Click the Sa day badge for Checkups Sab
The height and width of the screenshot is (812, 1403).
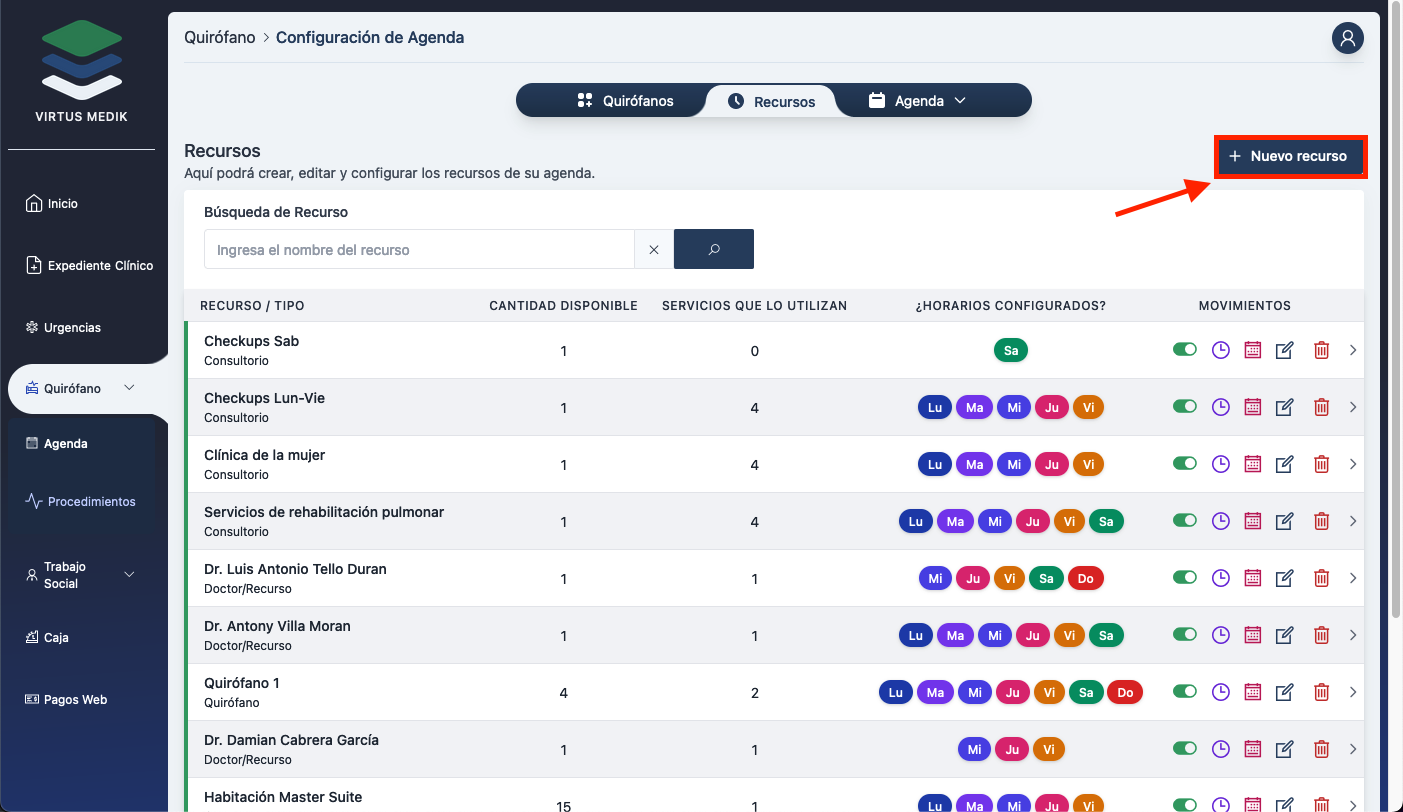[1011, 350]
